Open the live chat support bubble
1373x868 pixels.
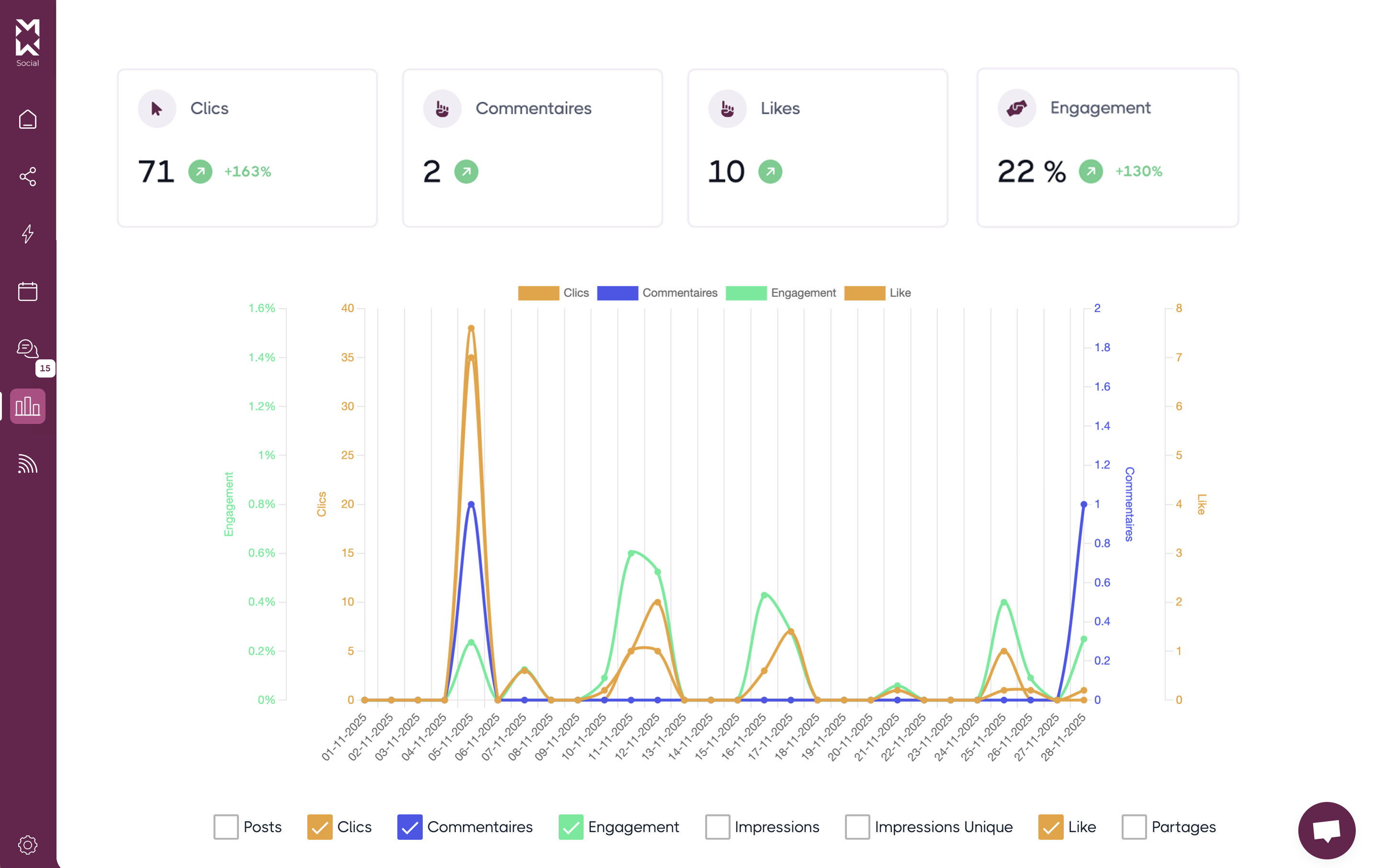pos(1326,830)
